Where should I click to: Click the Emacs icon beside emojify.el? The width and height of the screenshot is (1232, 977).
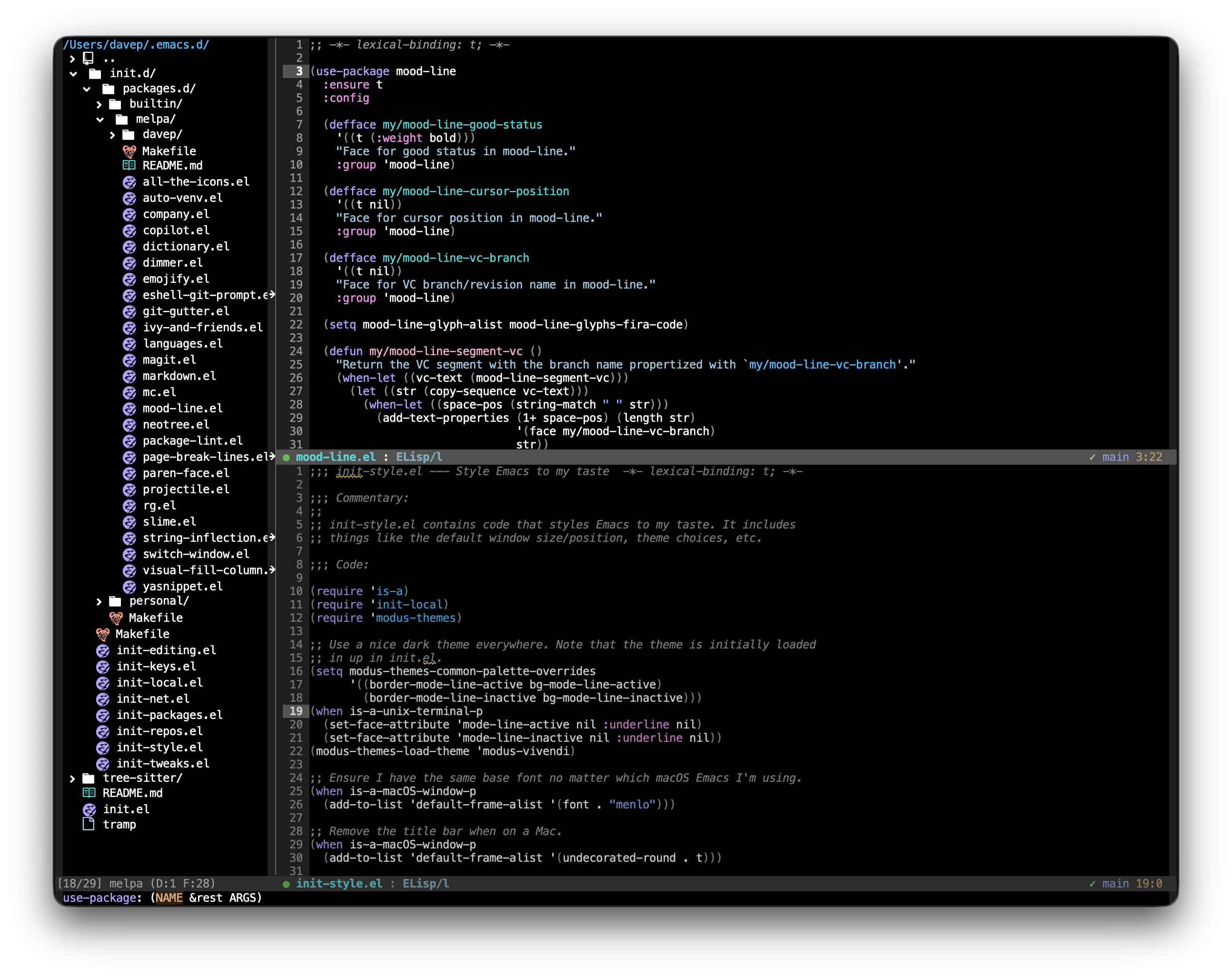pyautogui.click(x=129, y=279)
